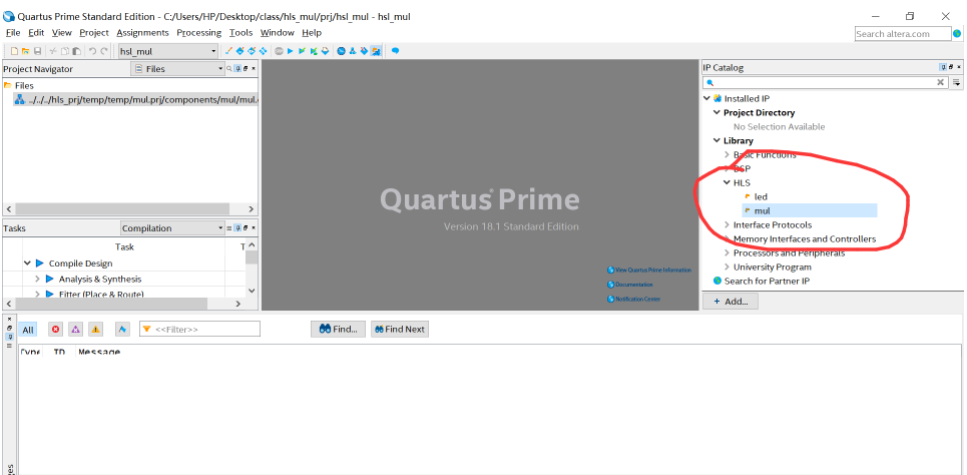Expand the Analysis & Synthesis task
The height and width of the screenshot is (475, 967).
point(38,279)
